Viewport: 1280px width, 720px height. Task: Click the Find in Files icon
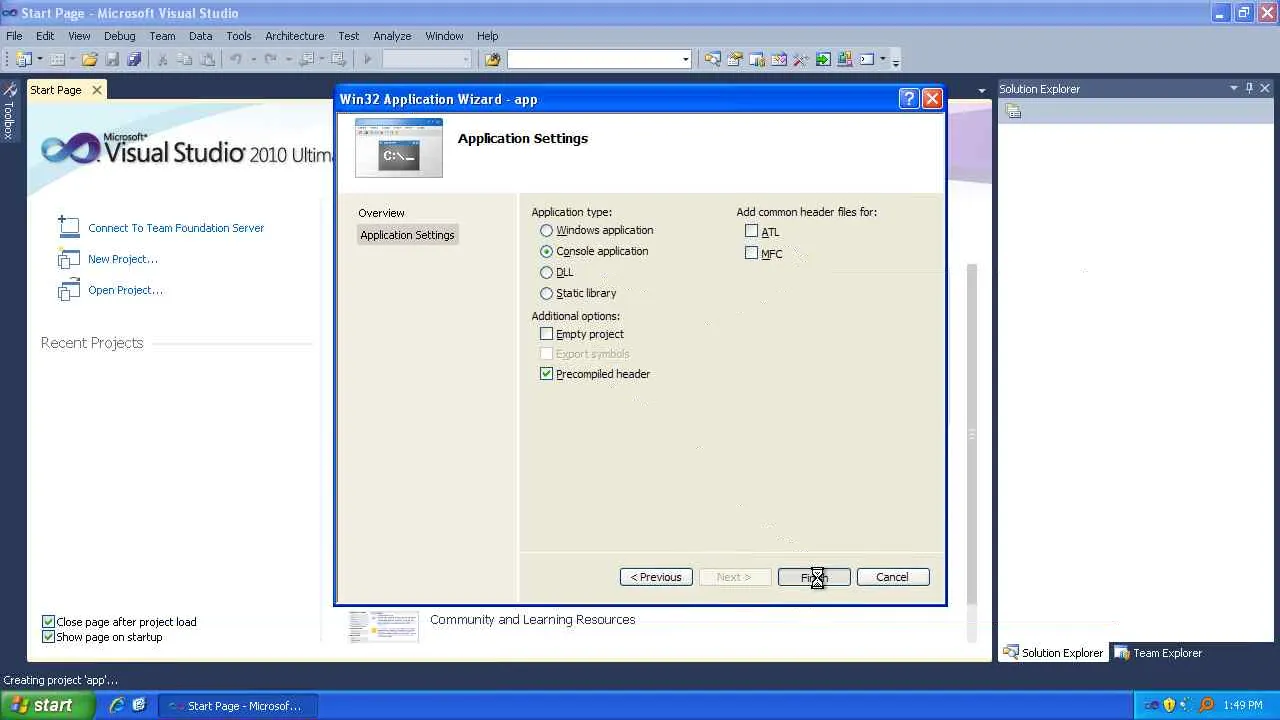coord(492,59)
